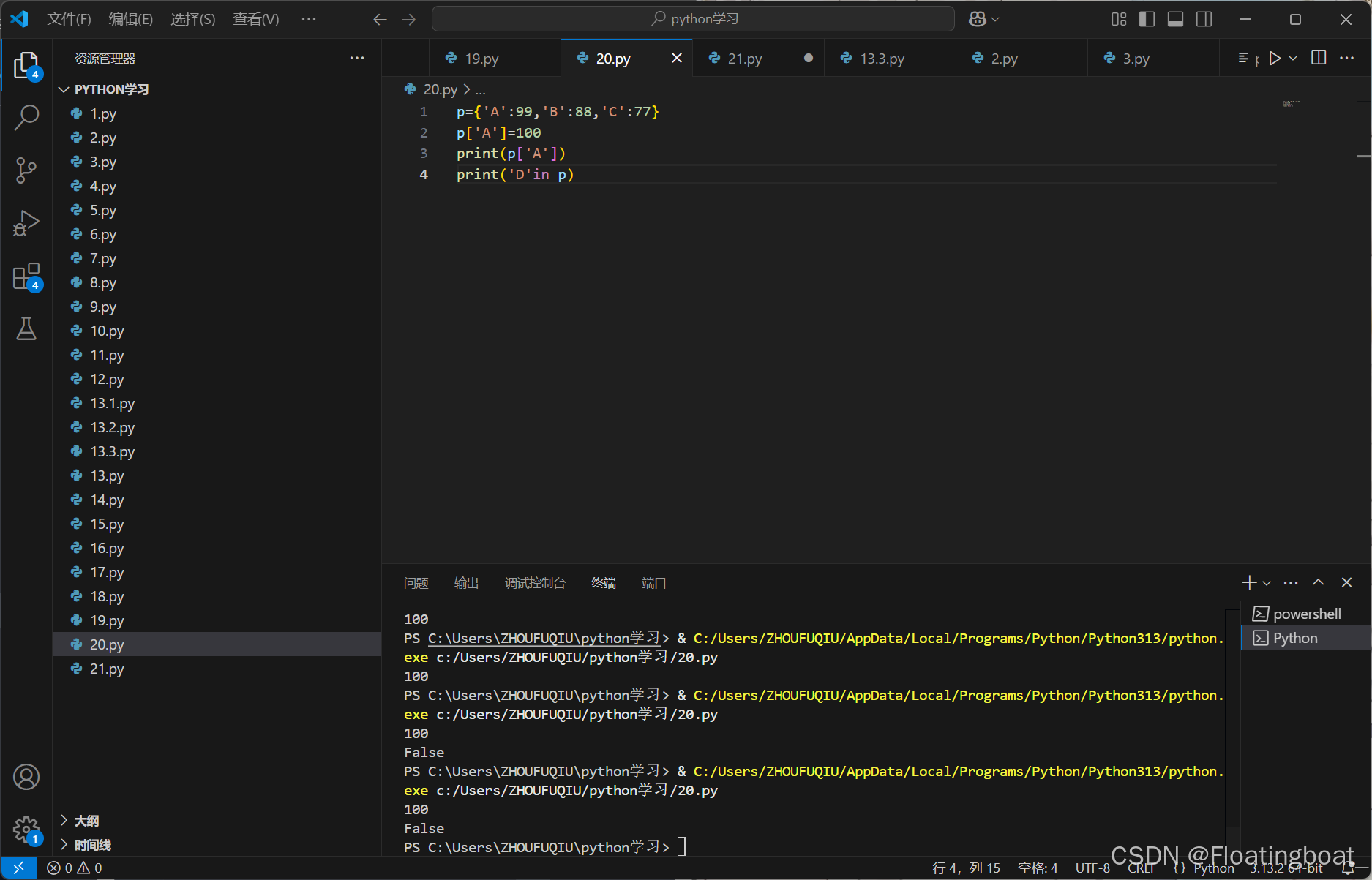Toggle the primary side bar visibility
This screenshot has width=1372, height=880.
[x=1147, y=19]
